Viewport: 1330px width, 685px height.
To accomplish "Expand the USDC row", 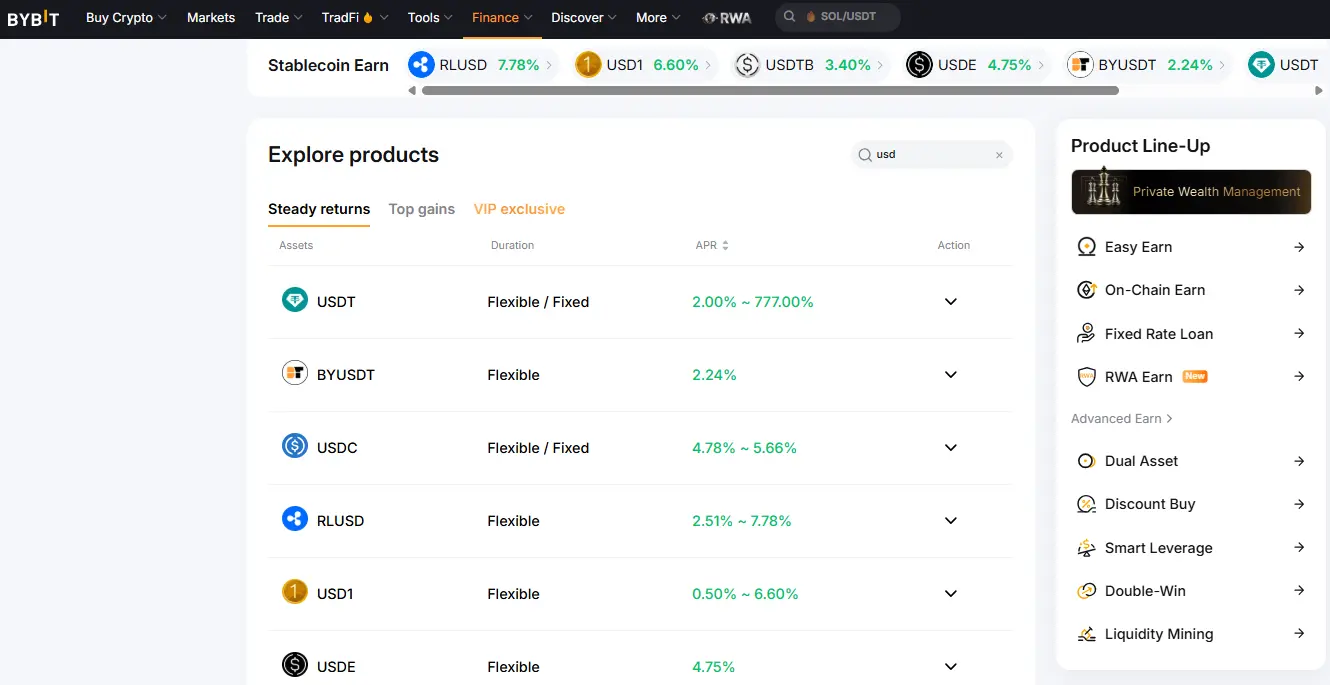I will point(951,448).
